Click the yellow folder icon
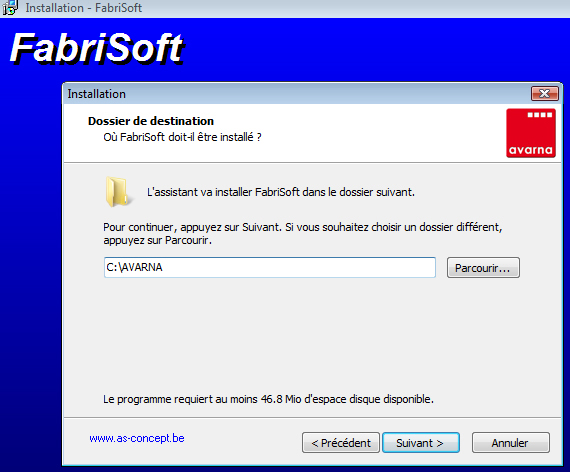This screenshot has width=570, height=472. click(117, 192)
